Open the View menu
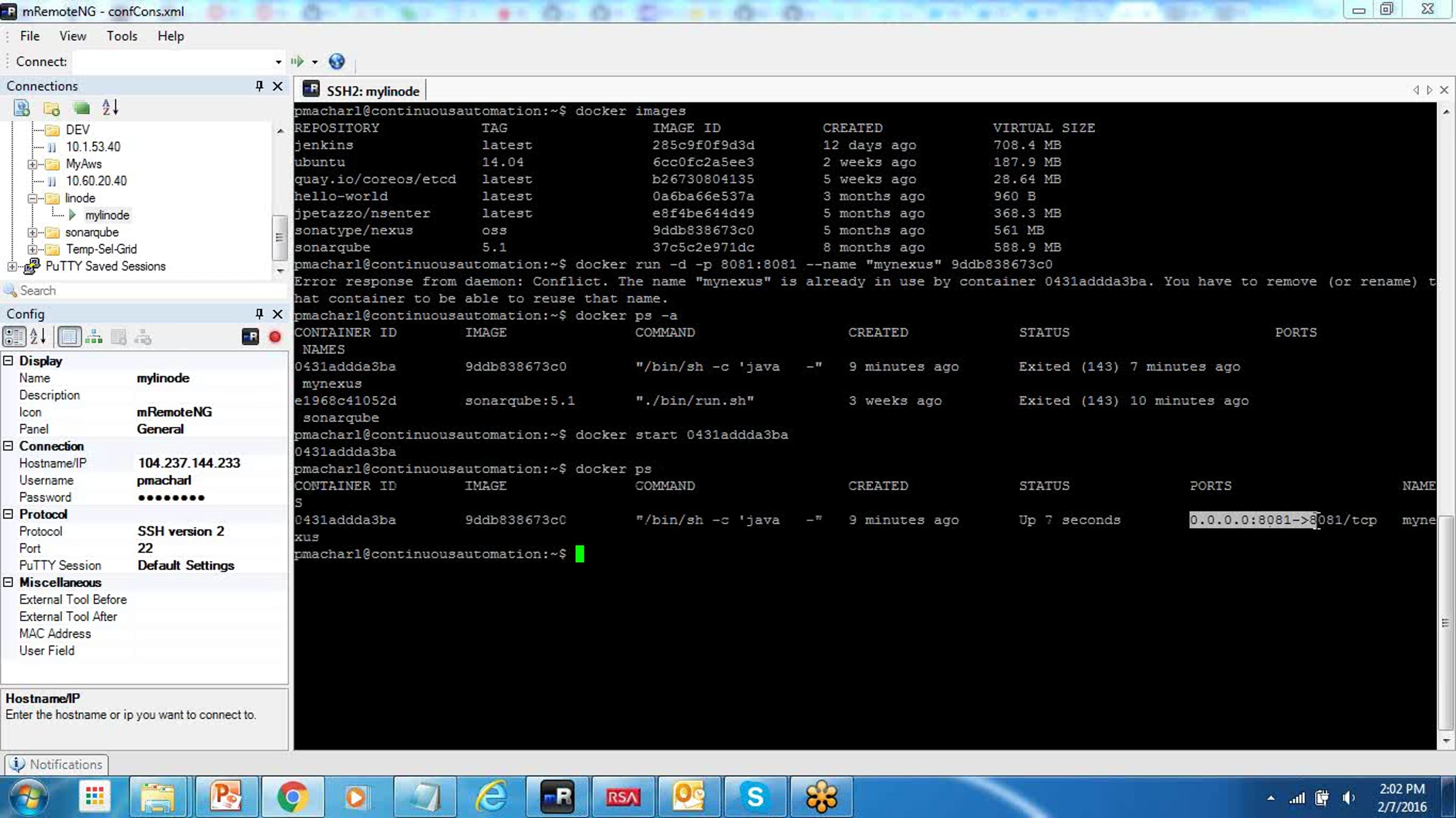Viewport: 1456px width, 818px height. click(73, 36)
